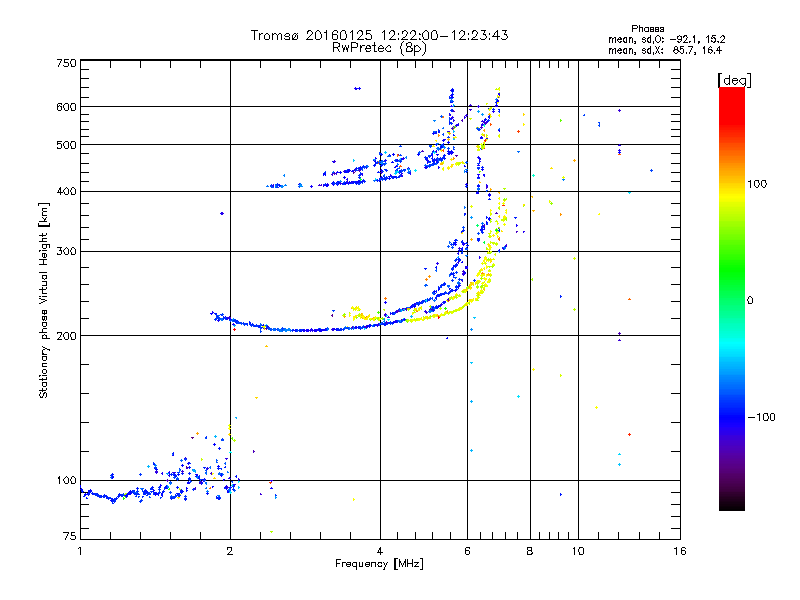Click the x-axis label '16'
The width and height of the screenshot is (800, 600).
(680, 551)
